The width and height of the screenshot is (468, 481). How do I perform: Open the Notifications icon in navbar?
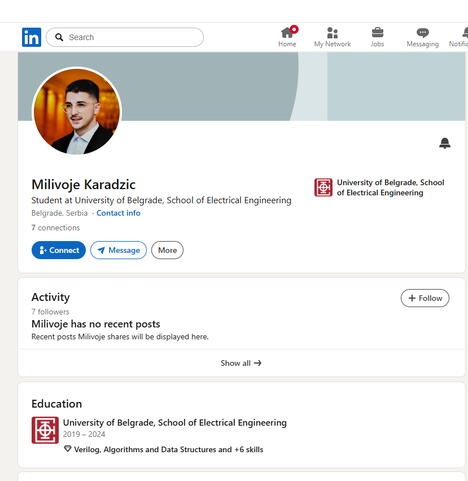coord(465,33)
